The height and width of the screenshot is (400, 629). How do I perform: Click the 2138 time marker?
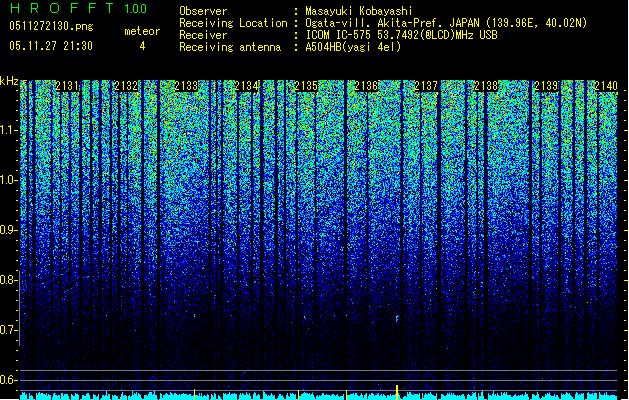[486, 86]
